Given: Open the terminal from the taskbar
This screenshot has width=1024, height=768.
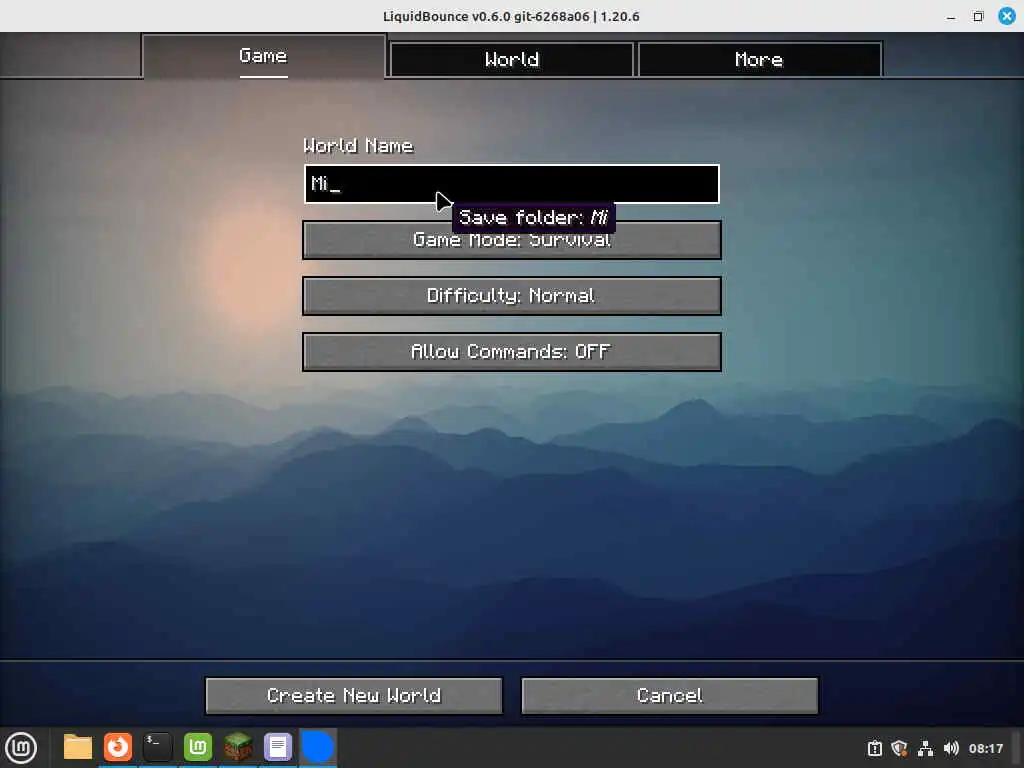Looking at the screenshot, I should pos(157,747).
